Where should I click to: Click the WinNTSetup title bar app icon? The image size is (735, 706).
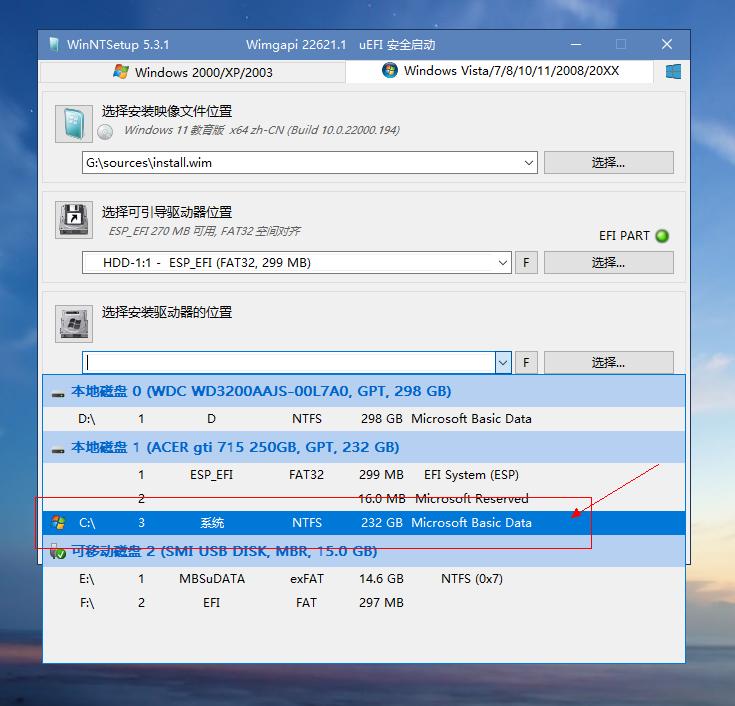pos(54,45)
